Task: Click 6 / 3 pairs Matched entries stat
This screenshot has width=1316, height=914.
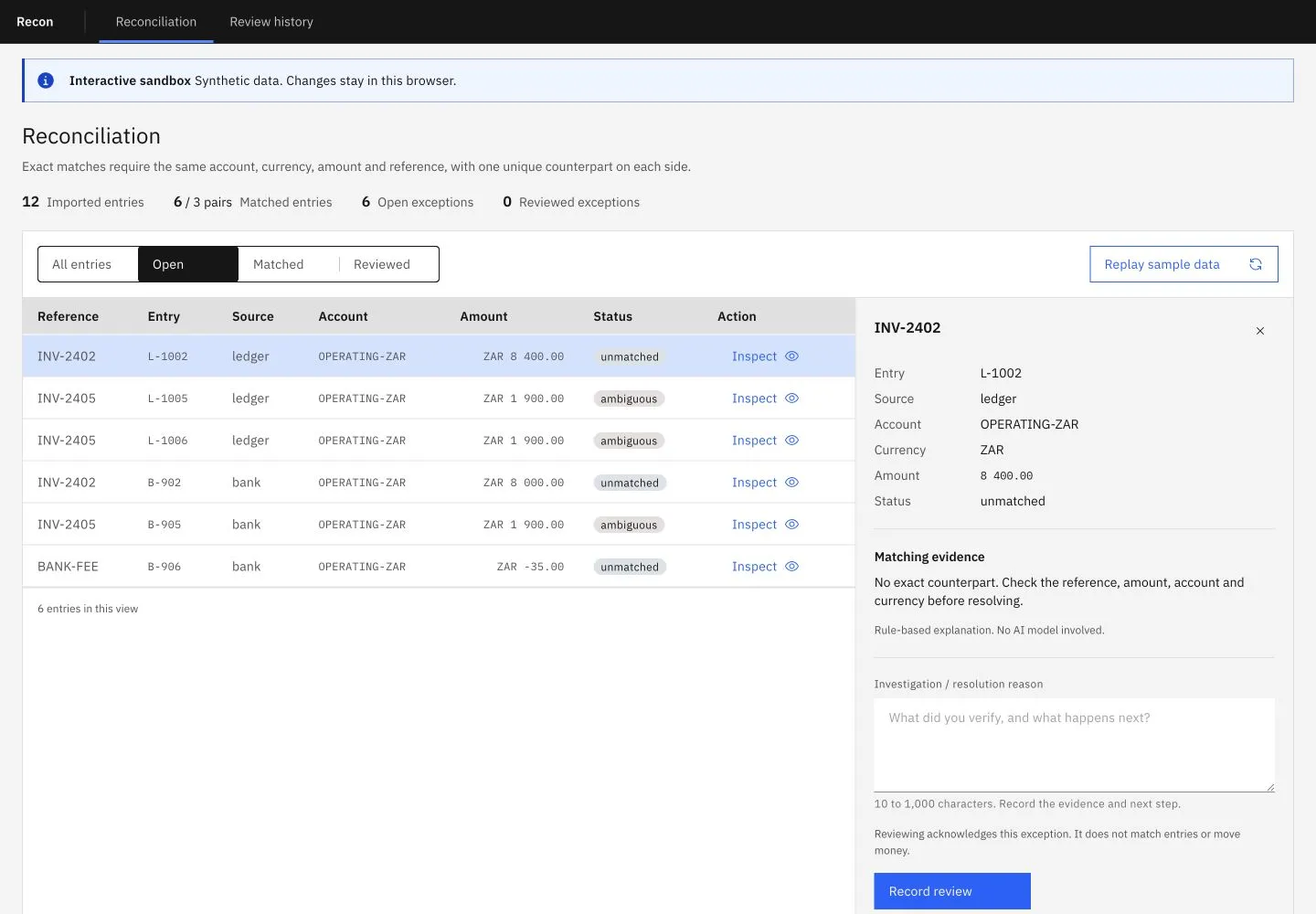Action: click(253, 202)
